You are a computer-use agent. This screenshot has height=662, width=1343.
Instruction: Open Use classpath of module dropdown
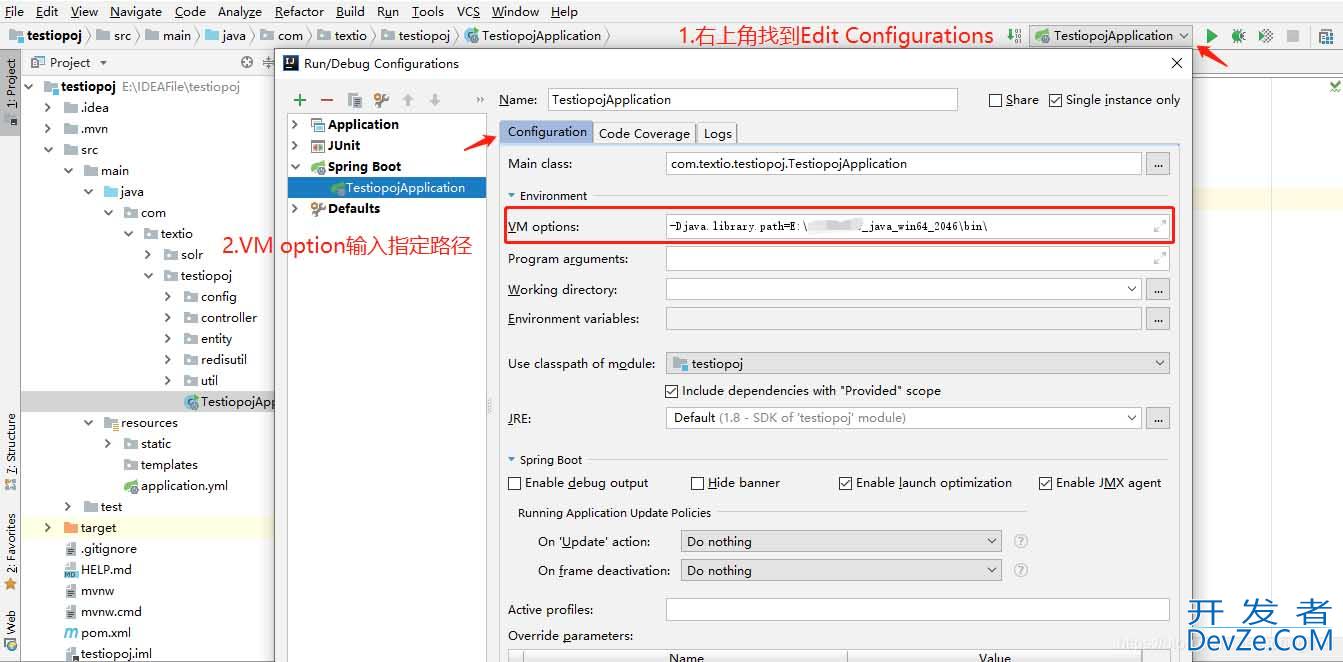(917, 363)
